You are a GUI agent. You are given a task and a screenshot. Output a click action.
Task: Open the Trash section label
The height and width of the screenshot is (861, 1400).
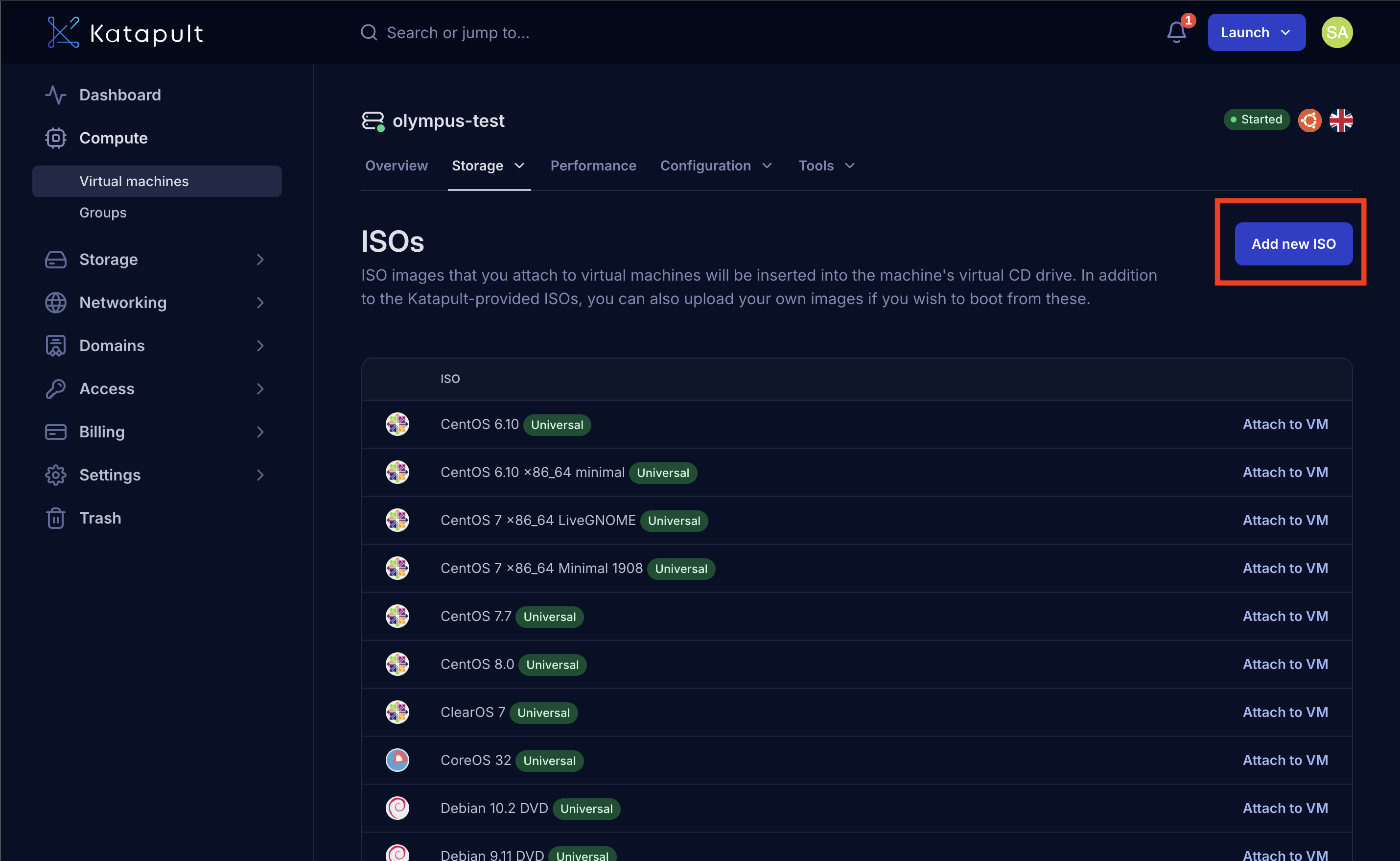[100, 518]
